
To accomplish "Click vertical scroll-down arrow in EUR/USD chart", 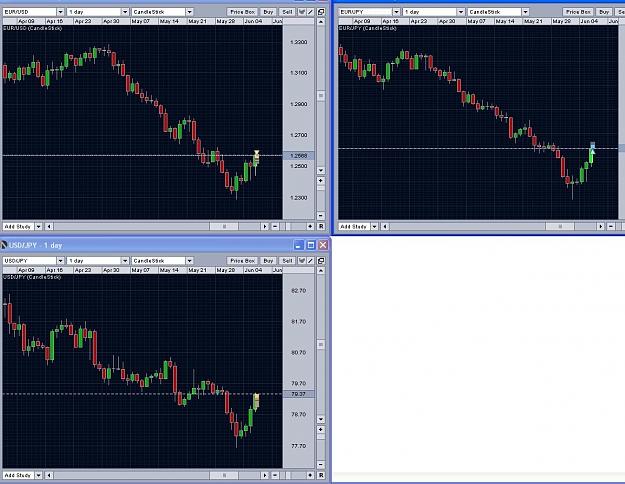I will (321, 170).
